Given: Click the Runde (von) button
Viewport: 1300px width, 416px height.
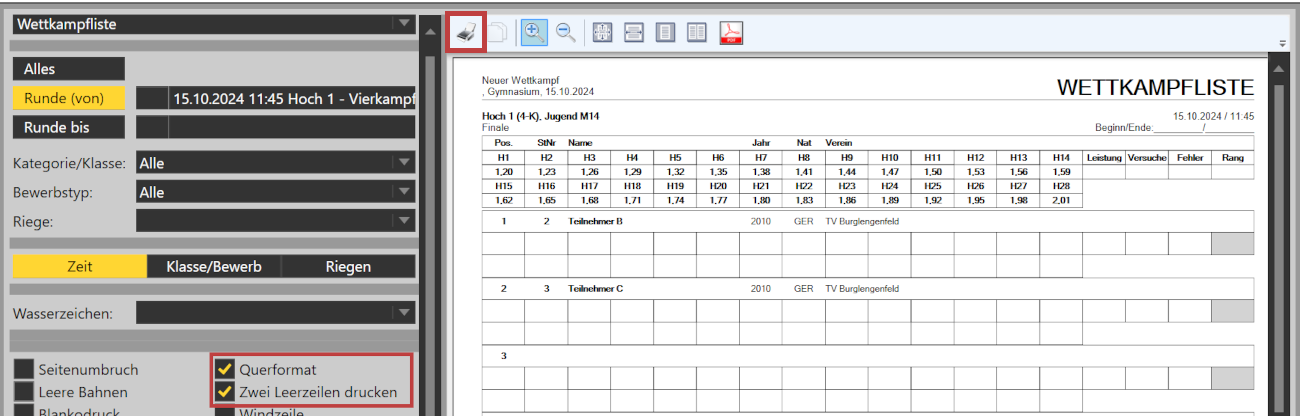Looking at the screenshot, I should pyautogui.click(x=68, y=98).
